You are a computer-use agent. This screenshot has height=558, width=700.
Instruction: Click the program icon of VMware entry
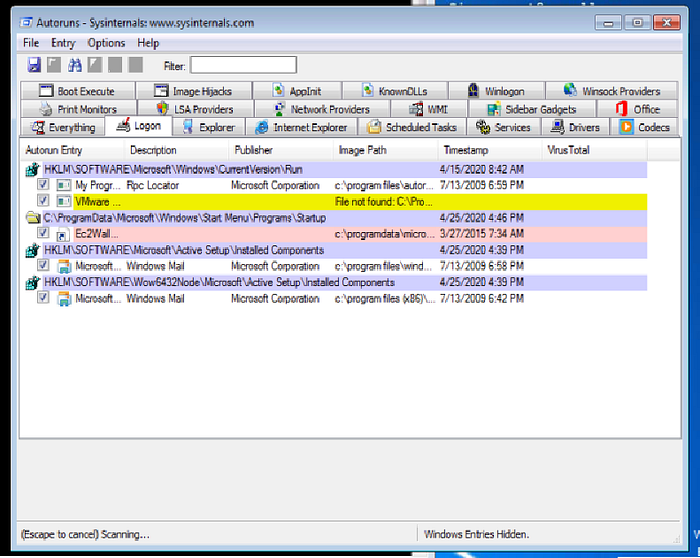[x=63, y=201]
